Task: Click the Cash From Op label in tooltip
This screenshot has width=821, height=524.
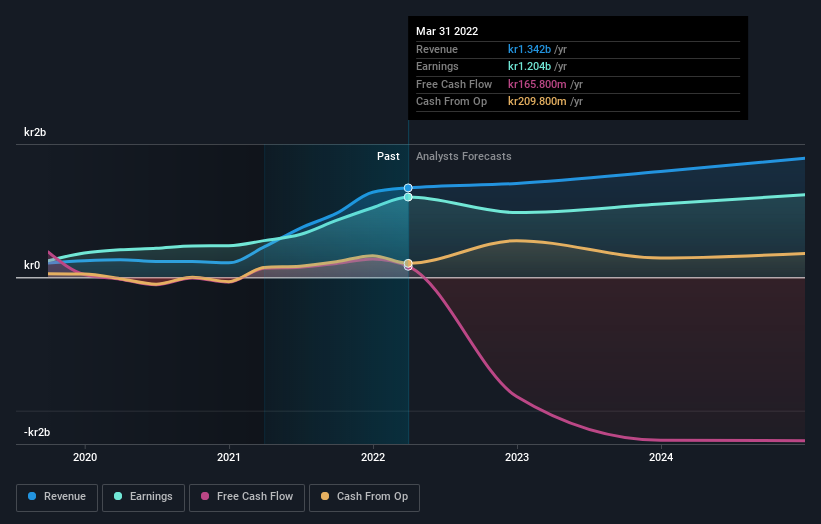Action: (x=451, y=102)
